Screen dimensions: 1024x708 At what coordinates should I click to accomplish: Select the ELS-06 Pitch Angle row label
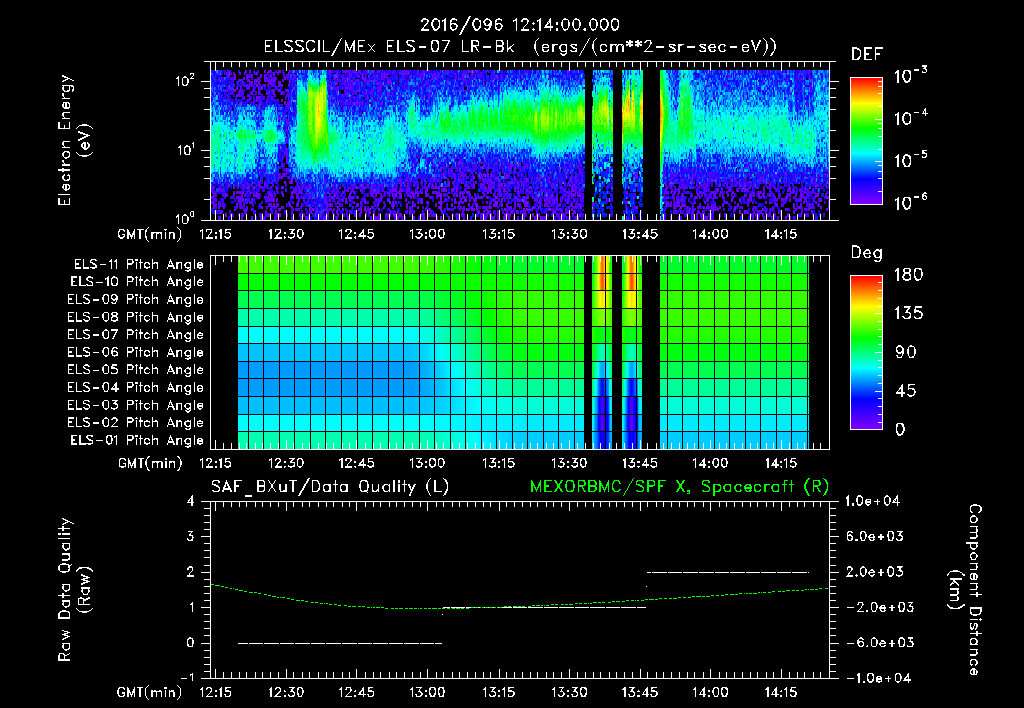tap(136, 352)
